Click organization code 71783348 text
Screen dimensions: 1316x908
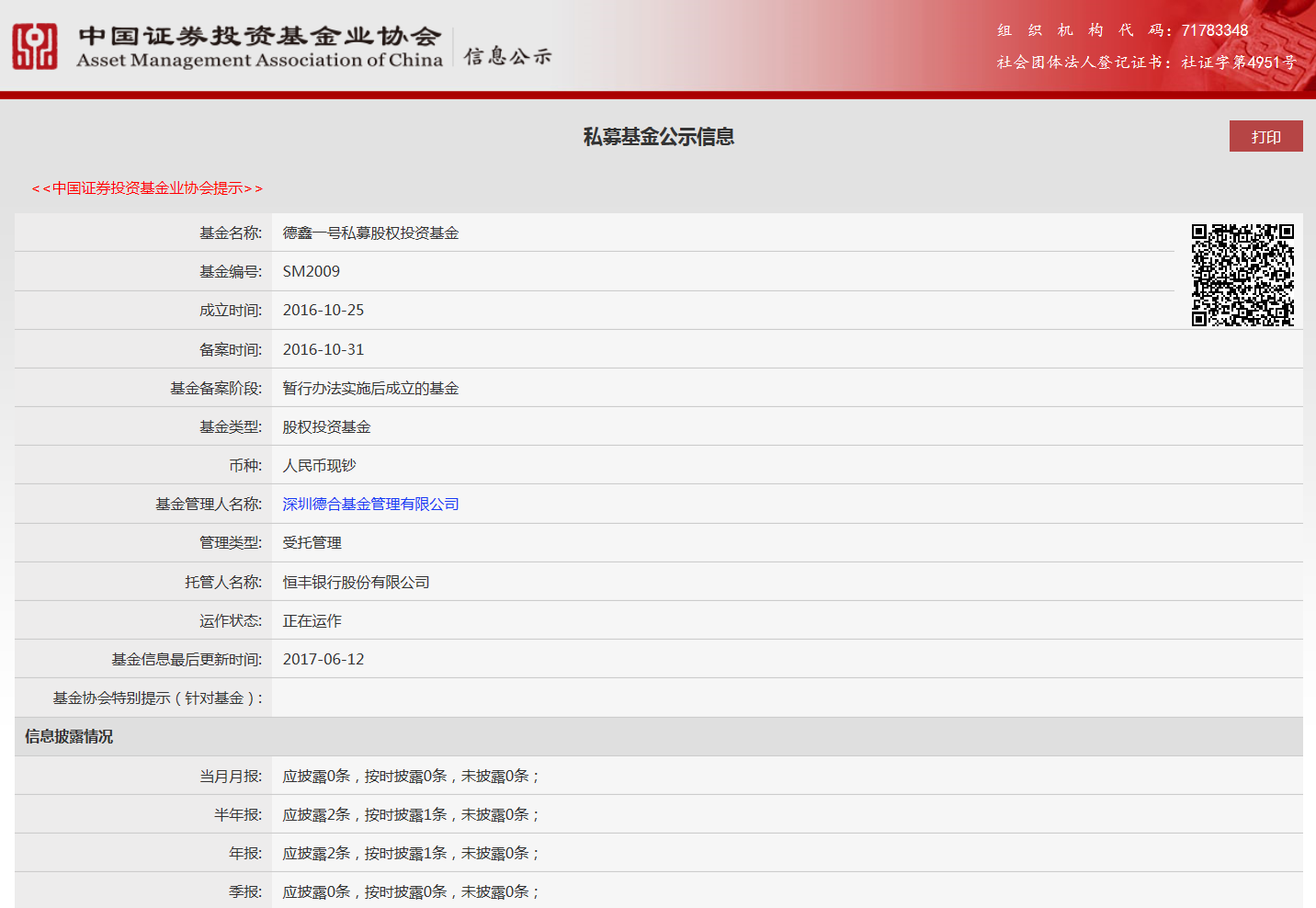1215,30
